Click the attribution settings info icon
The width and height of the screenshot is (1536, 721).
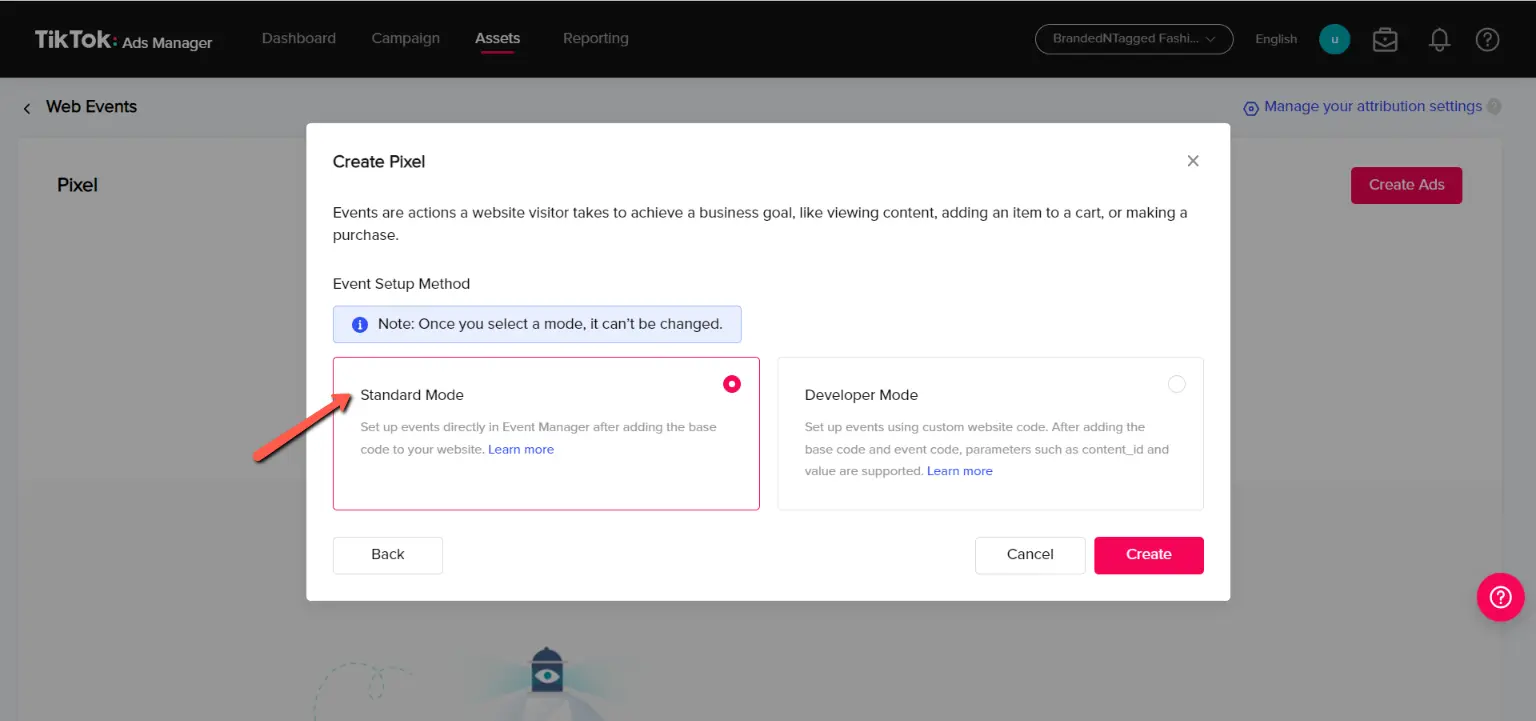pyautogui.click(x=1494, y=107)
